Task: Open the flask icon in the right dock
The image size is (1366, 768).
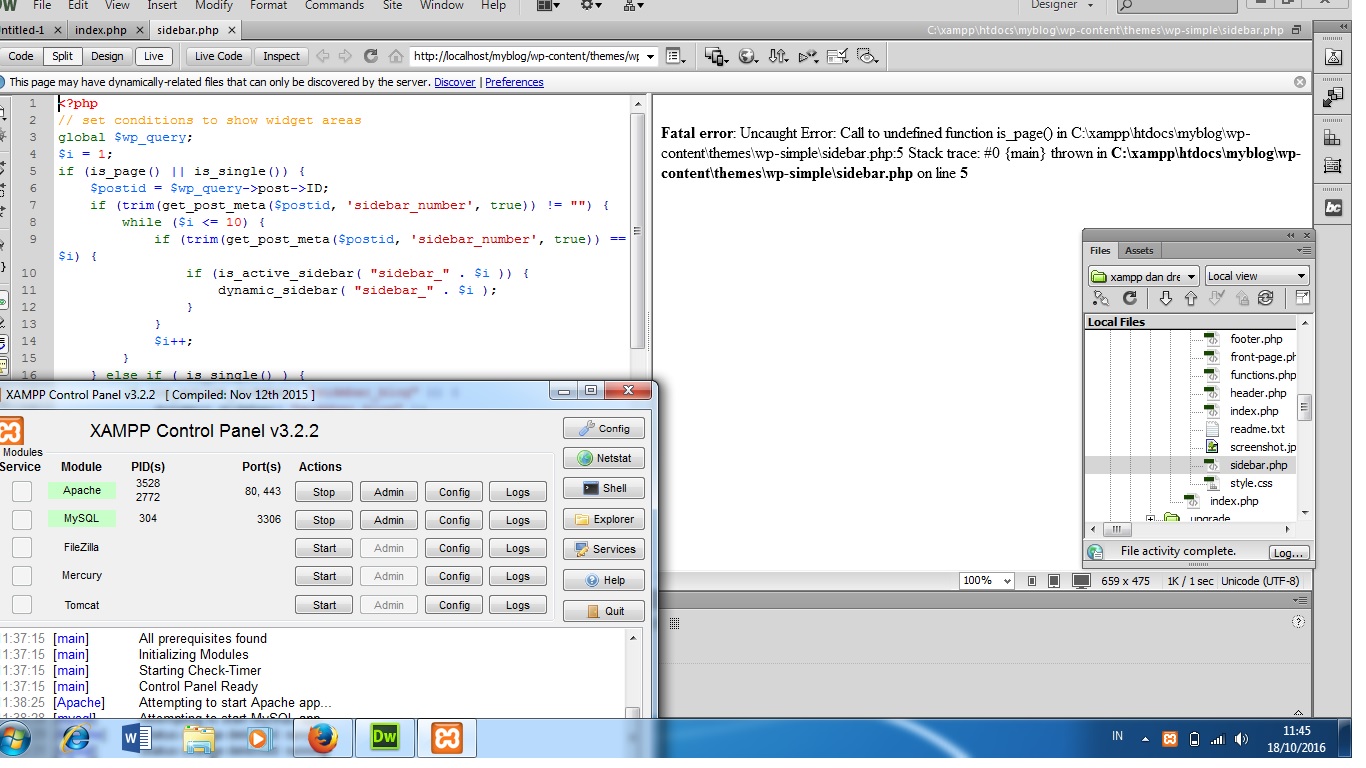Action: click(x=1333, y=58)
